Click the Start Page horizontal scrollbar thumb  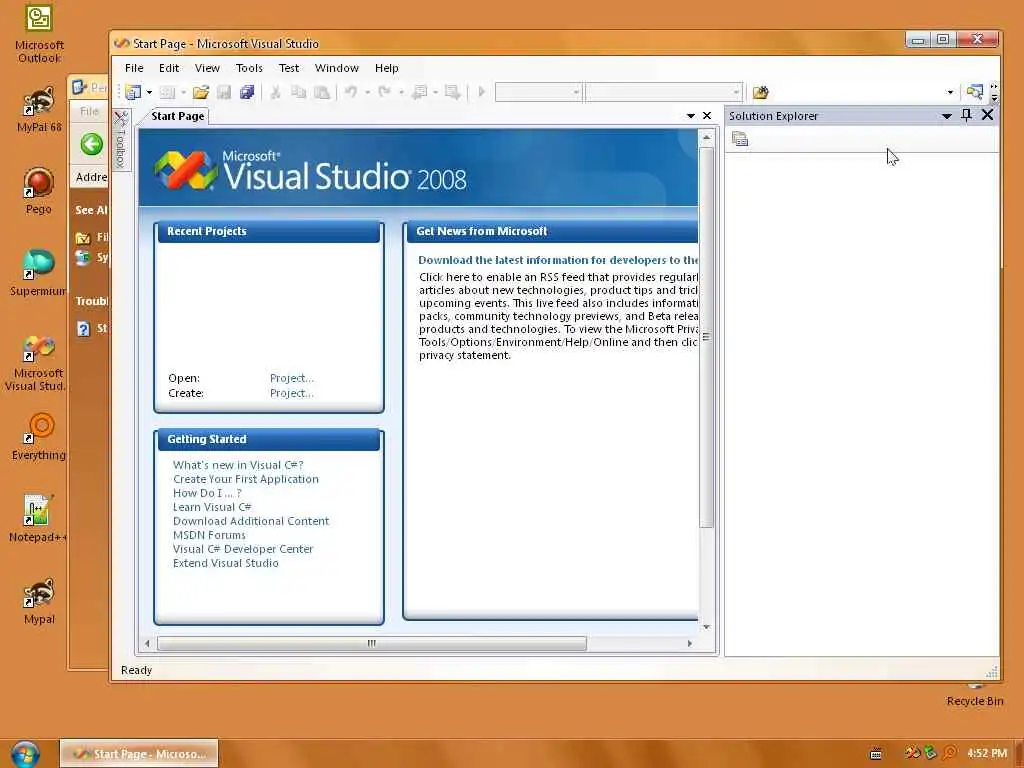point(372,643)
